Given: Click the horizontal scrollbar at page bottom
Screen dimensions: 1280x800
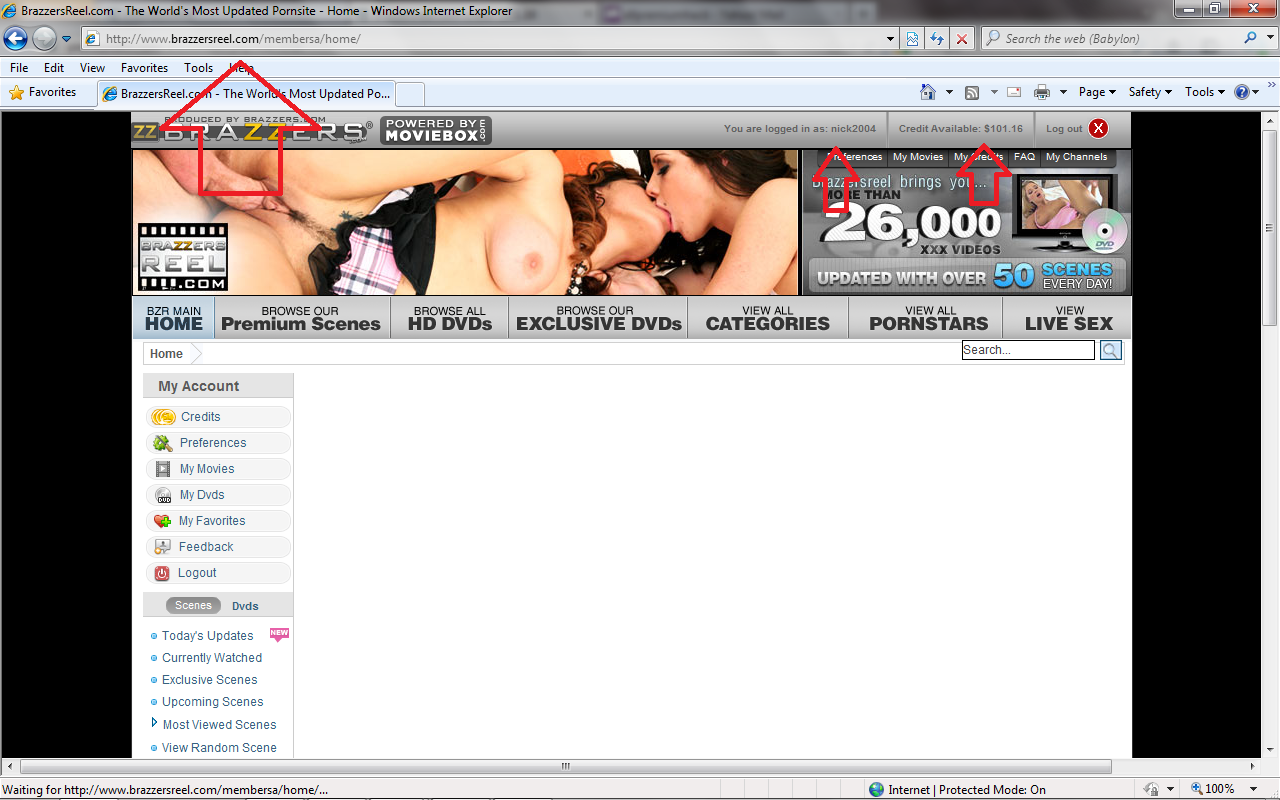Looking at the screenshot, I should [565, 767].
